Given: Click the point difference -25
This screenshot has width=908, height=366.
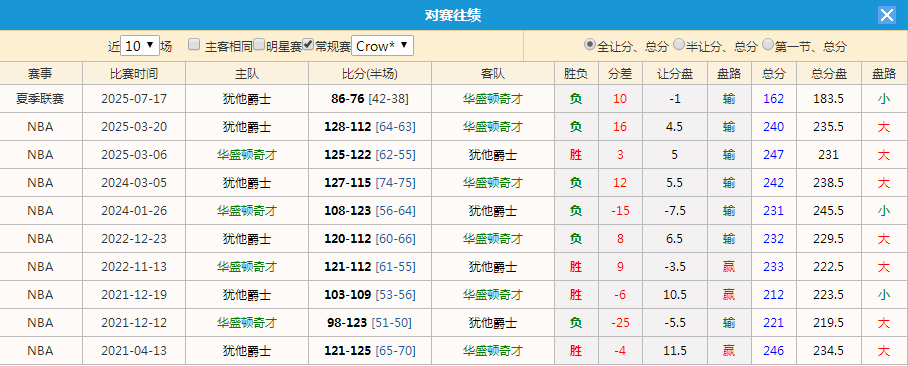Looking at the screenshot, I should (x=620, y=323).
